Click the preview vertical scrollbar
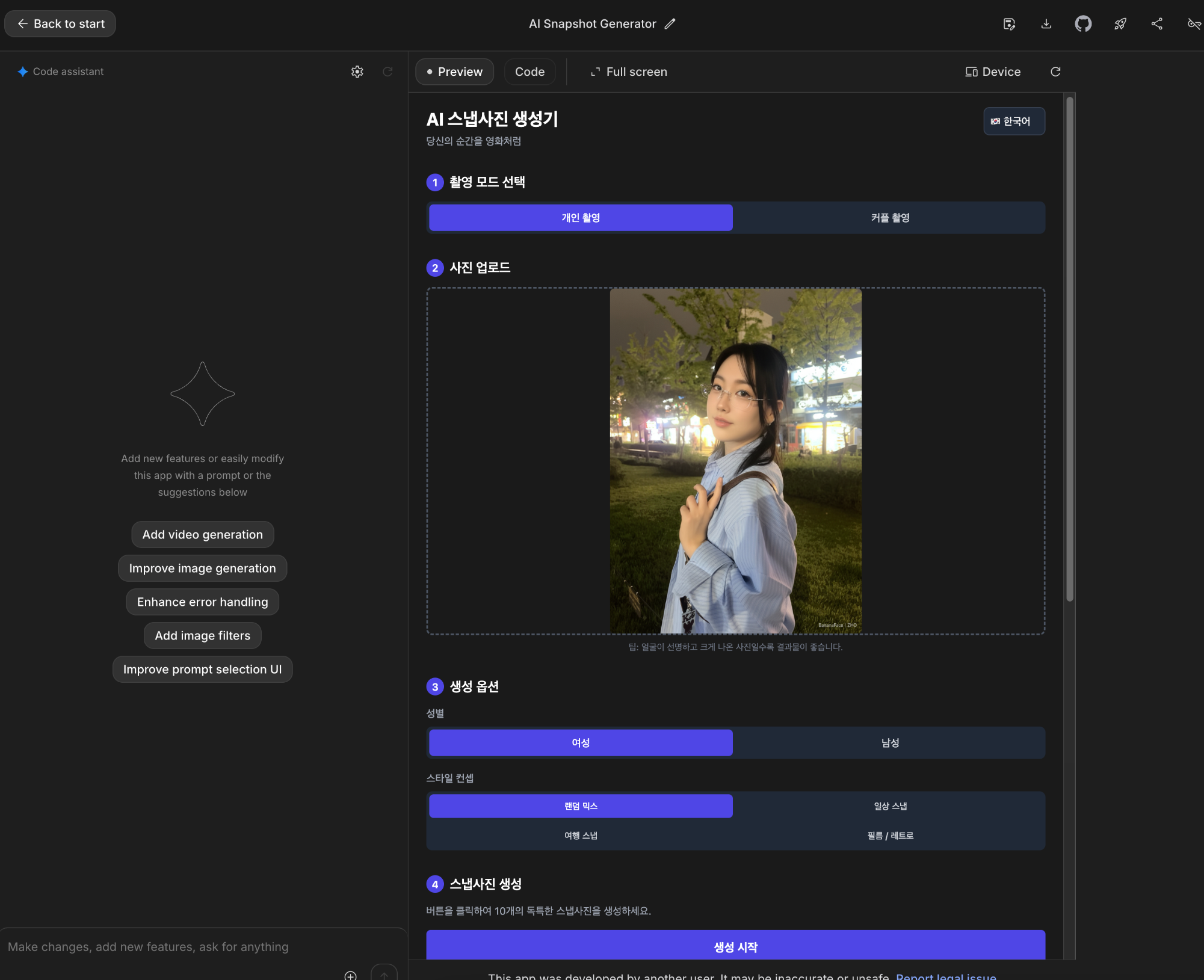This screenshot has width=1204, height=980. (x=1069, y=349)
